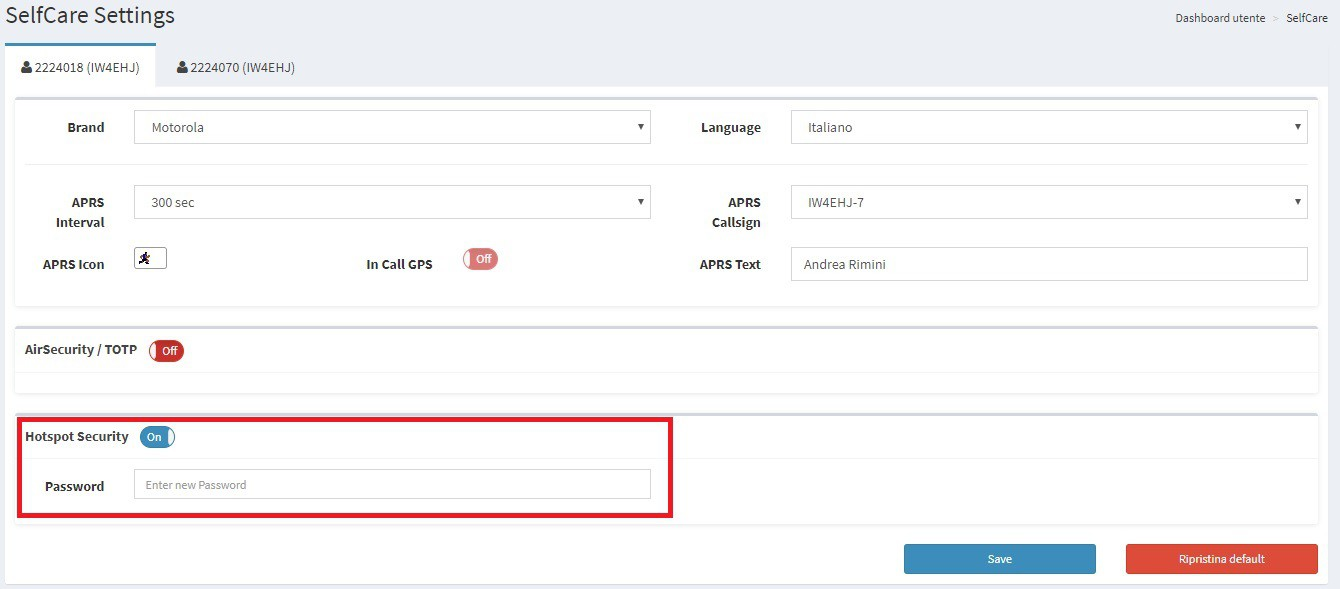This screenshot has height=589, width=1340.
Task: Go to Dashboard utente breadcrumb link
Action: coord(1220,18)
